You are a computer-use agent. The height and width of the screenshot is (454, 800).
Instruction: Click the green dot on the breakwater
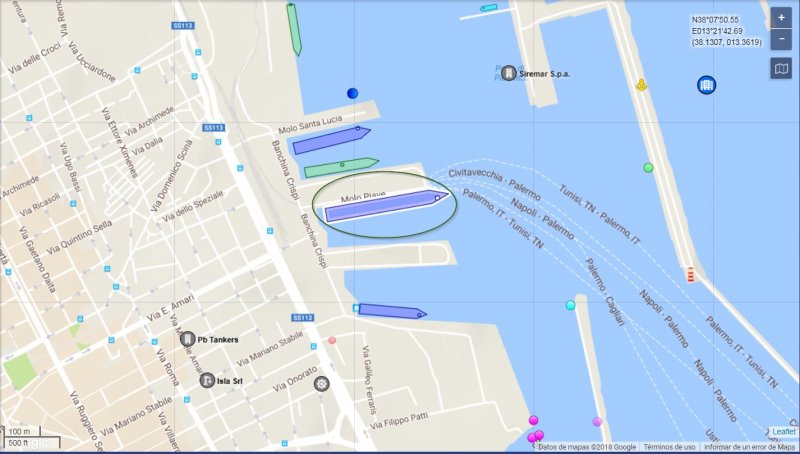(648, 167)
